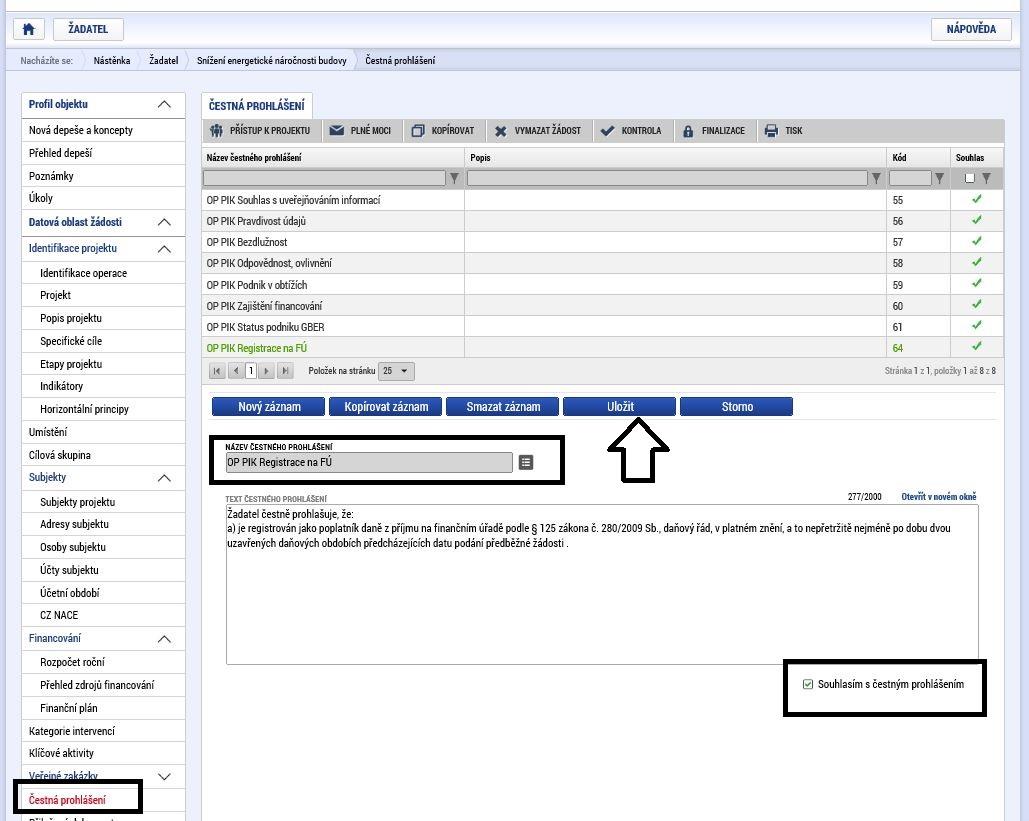Click the Text čestného prohlášení text area
Image resolution: width=1029 pixels, height=821 pixels.
coord(602,585)
